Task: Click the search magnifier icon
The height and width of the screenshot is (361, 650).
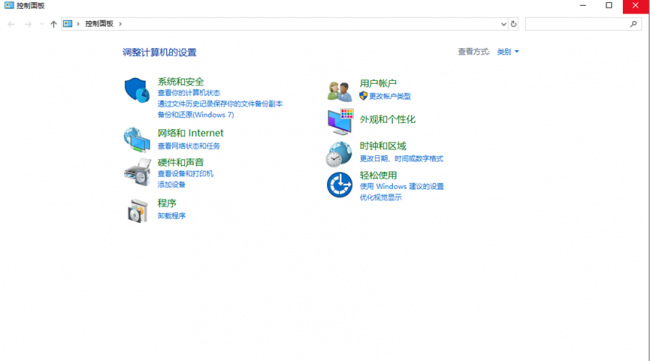Action: (x=633, y=24)
